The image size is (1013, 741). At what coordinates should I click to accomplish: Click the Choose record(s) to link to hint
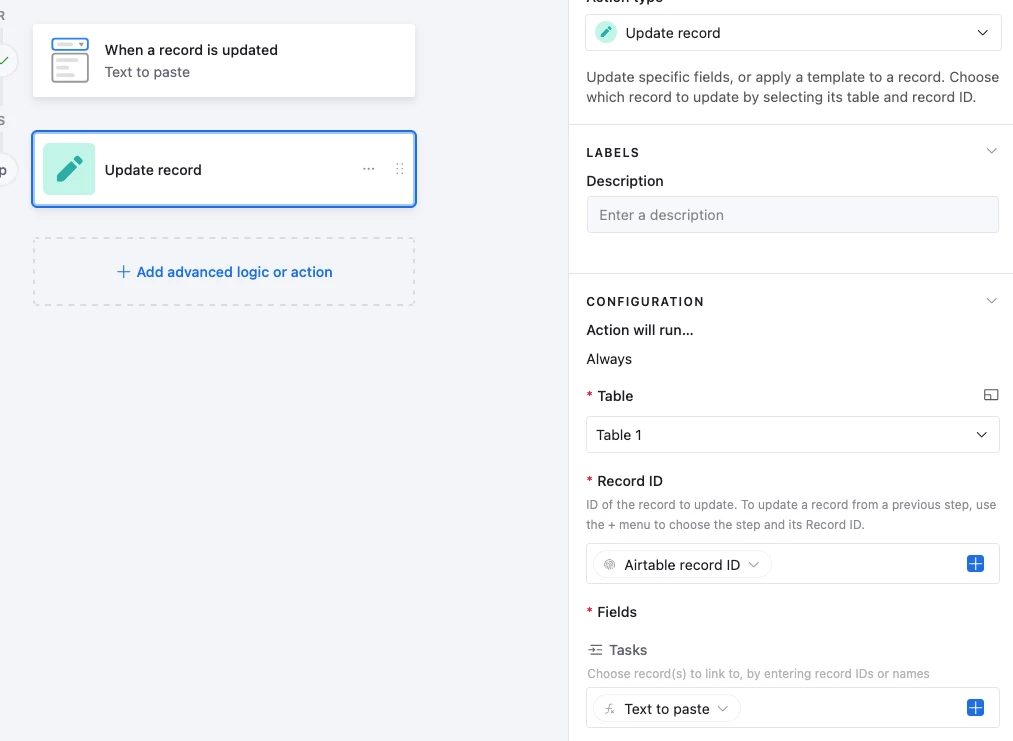pyautogui.click(x=758, y=674)
